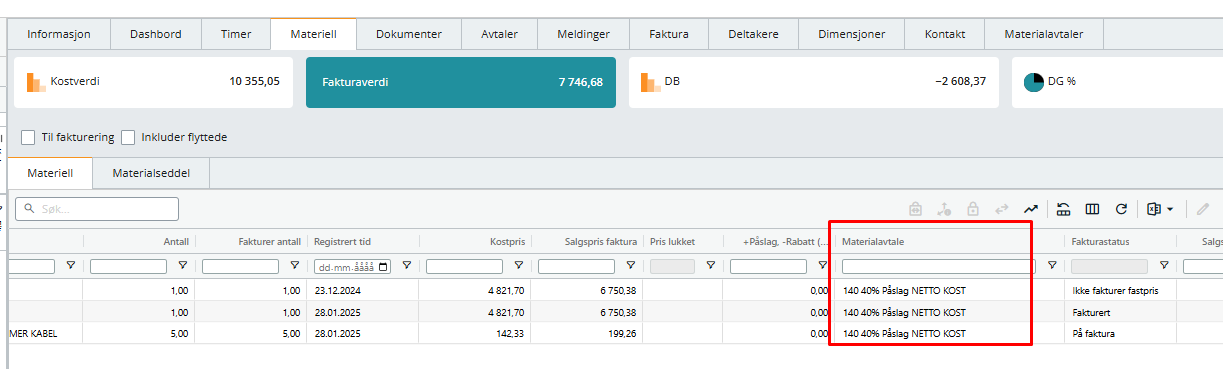1223x369 pixels.
Task: Tick the Inkluder flyttede checkbox
Action: (x=129, y=137)
